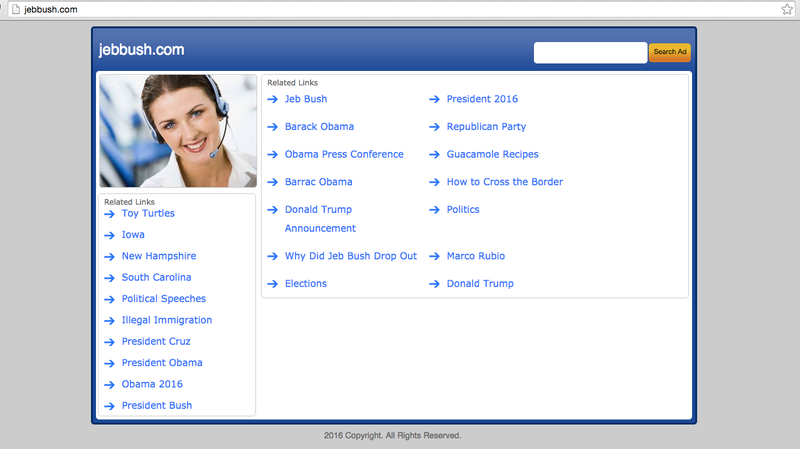Click the arrow icon beside Obama 2016

pos(109,385)
